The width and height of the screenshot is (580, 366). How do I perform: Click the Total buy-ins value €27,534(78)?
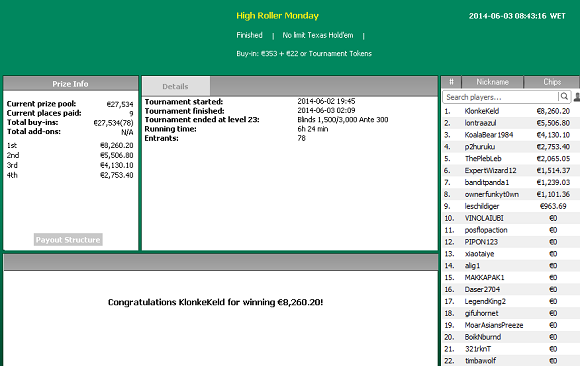[x=113, y=122]
